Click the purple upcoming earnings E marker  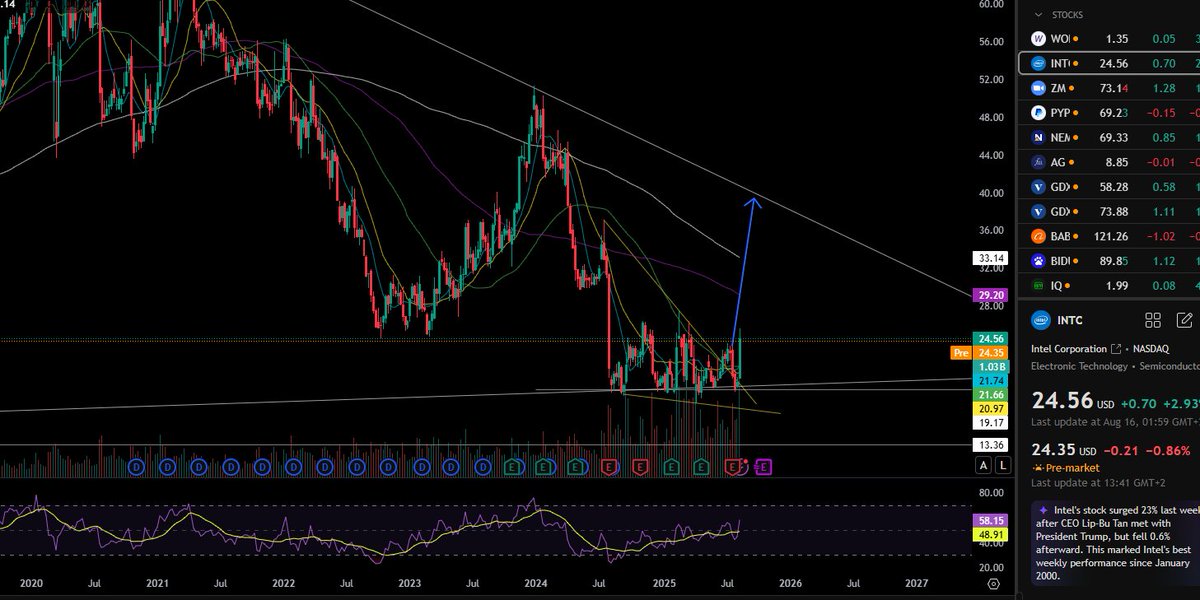point(763,466)
